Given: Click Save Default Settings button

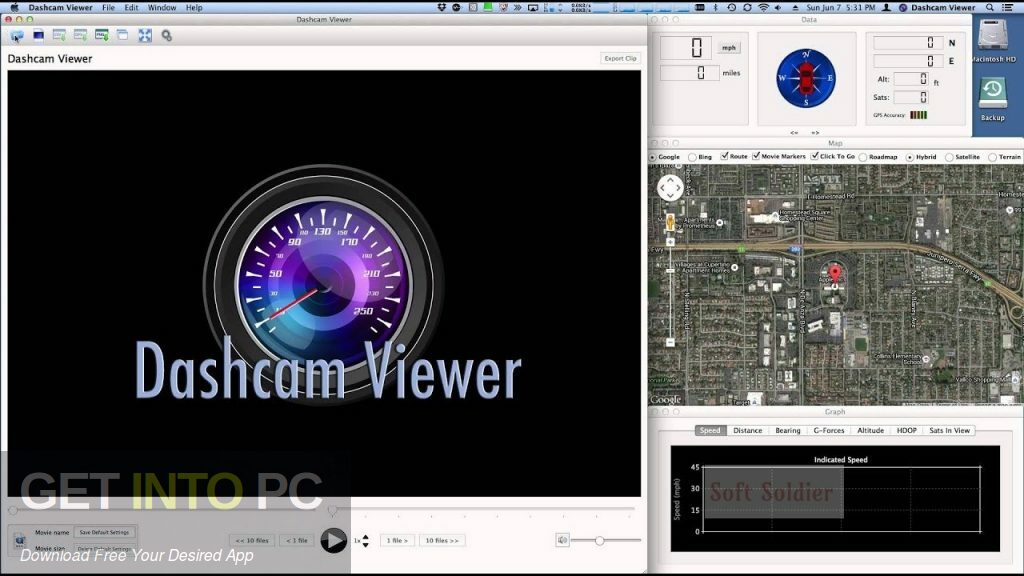Looking at the screenshot, I should 104,532.
